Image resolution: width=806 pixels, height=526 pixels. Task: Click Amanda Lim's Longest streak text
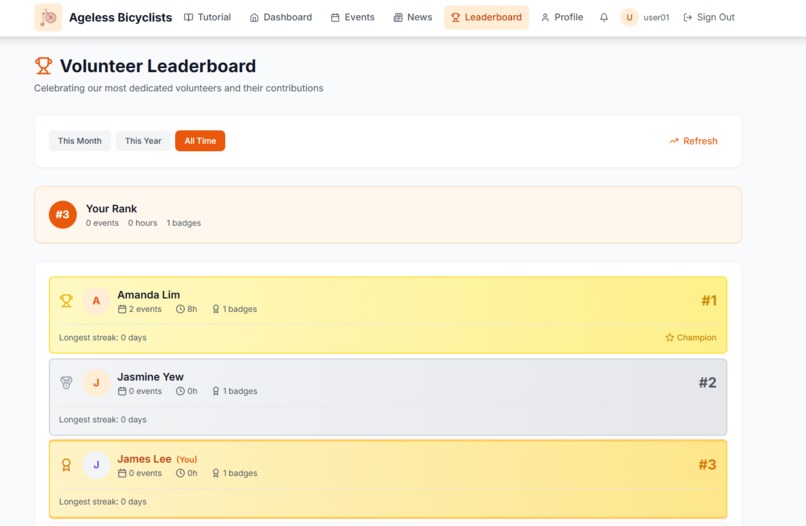(x=103, y=338)
